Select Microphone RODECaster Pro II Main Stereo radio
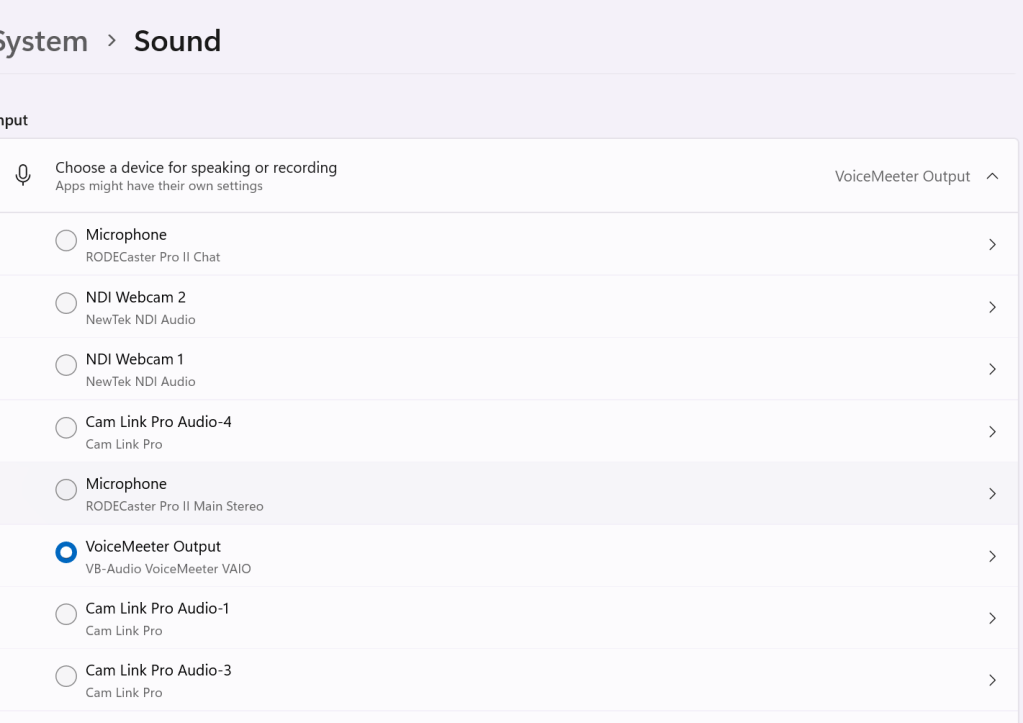 pyautogui.click(x=66, y=489)
